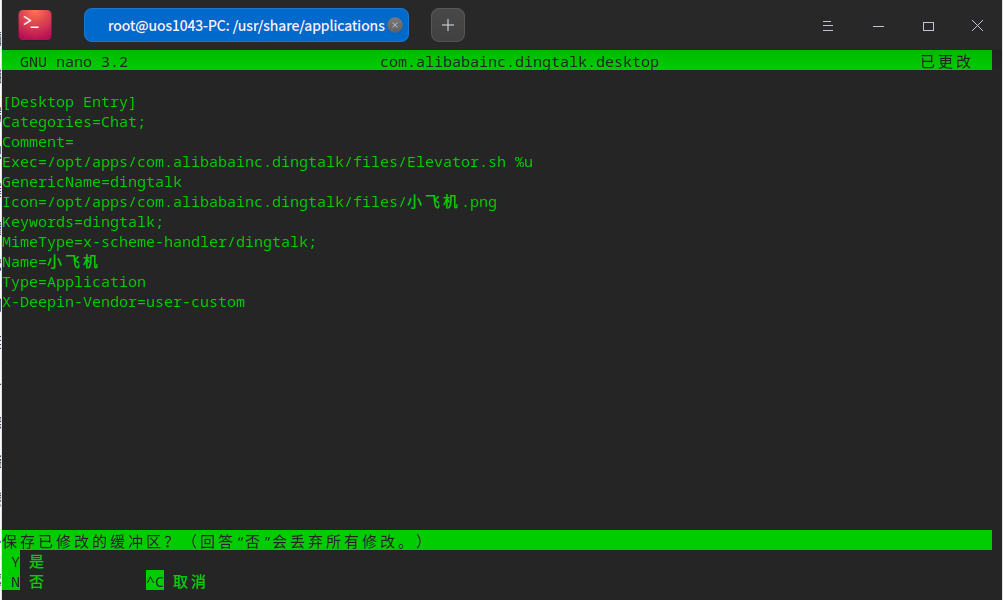
Task: Click the Keywords=dingtalk; line
Action: point(83,222)
